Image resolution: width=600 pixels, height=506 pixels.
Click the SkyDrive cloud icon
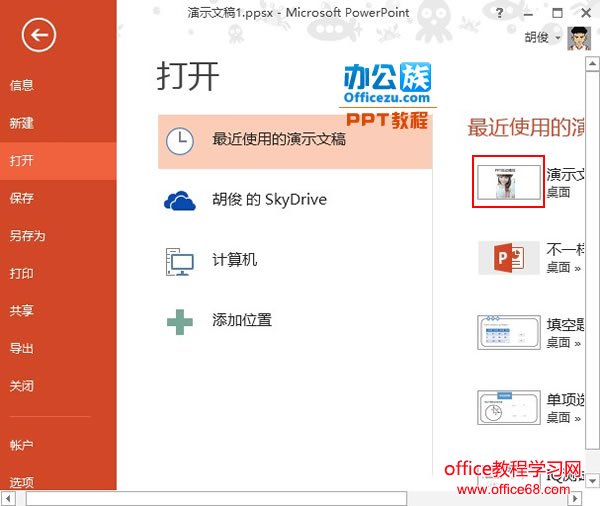click(x=179, y=201)
